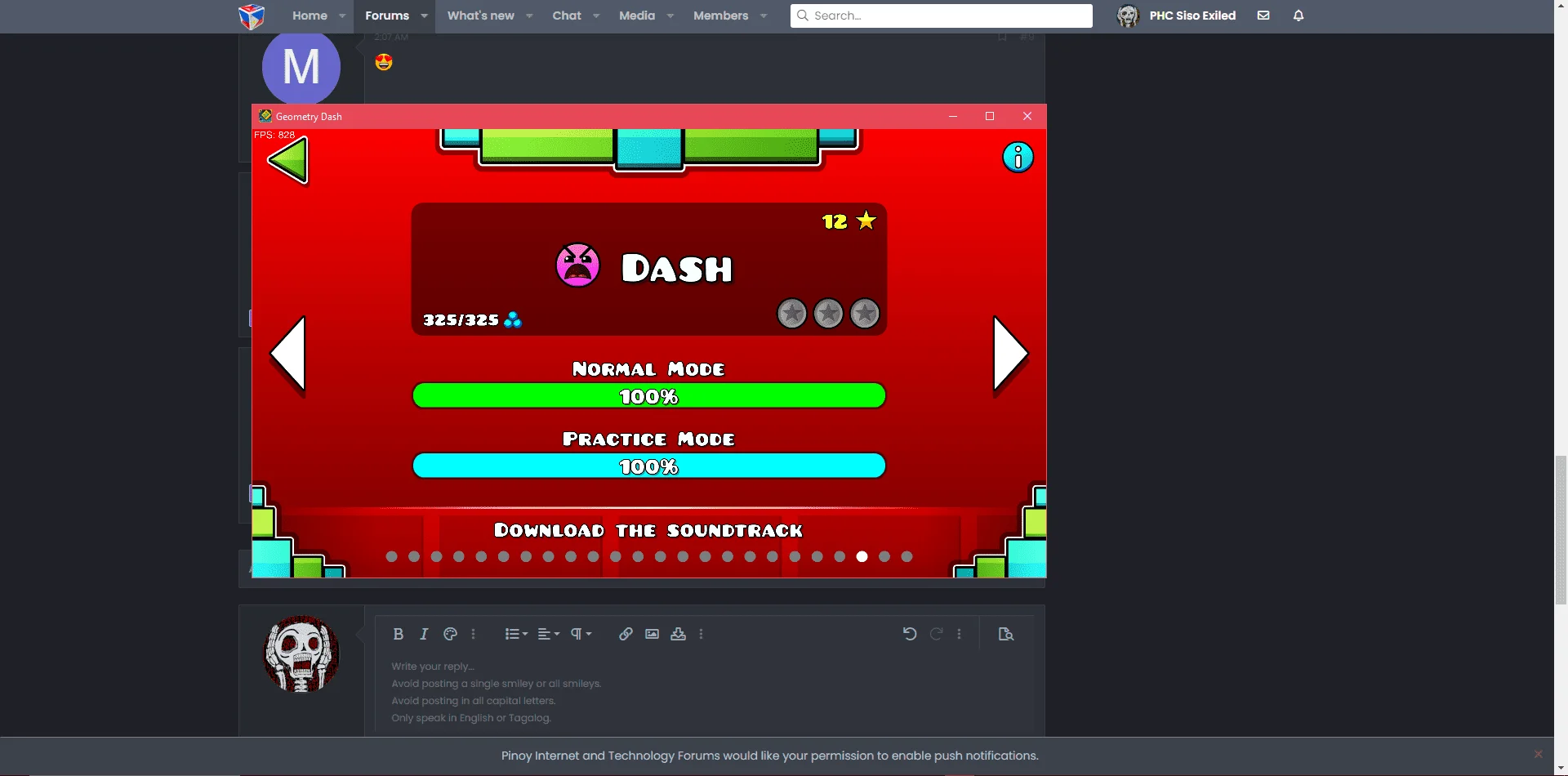Click the second secret coin on Dash
This screenshot has height=776, width=1568.
point(828,314)
